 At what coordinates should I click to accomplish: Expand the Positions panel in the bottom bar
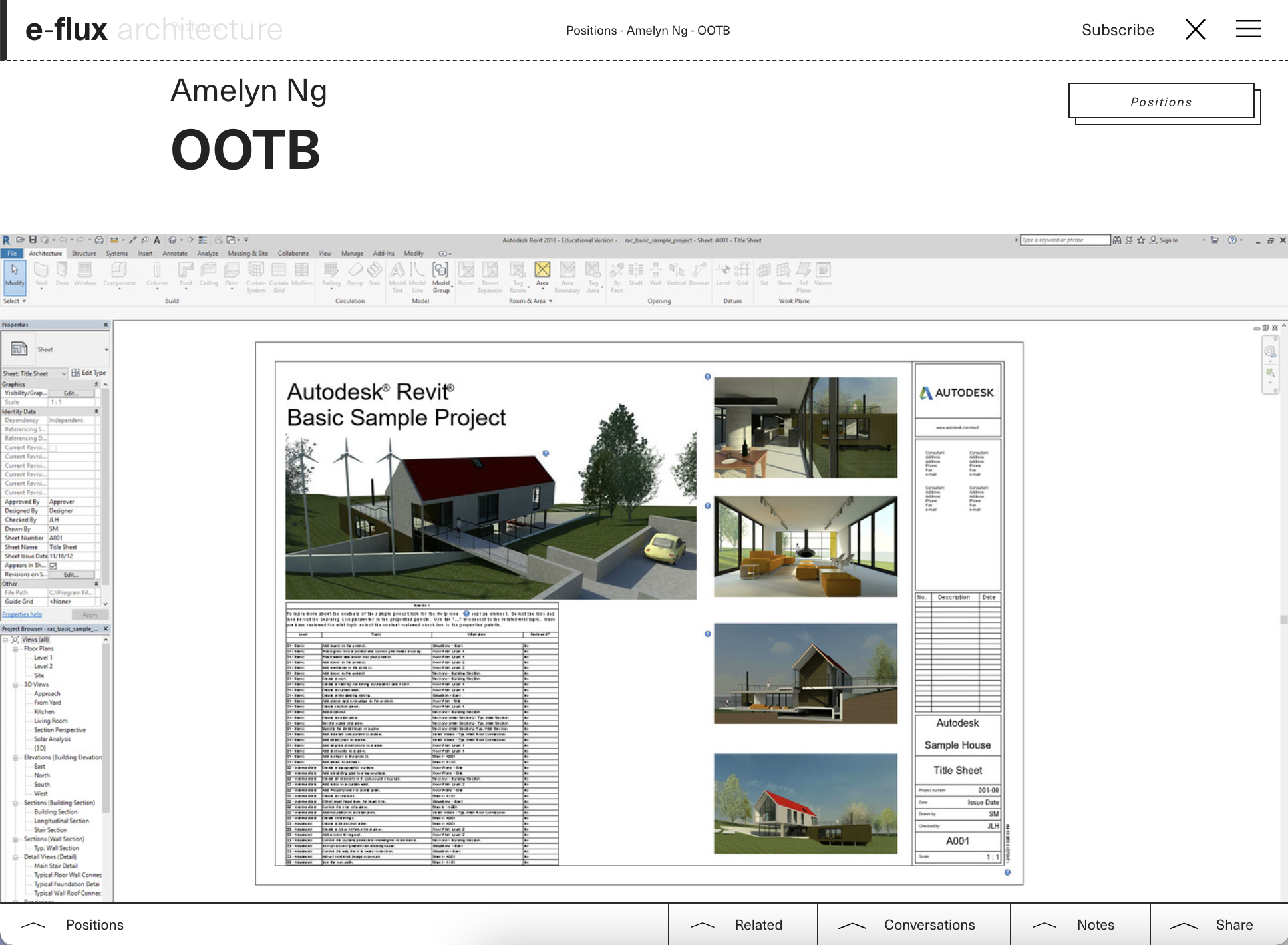(x=73, y=925)
